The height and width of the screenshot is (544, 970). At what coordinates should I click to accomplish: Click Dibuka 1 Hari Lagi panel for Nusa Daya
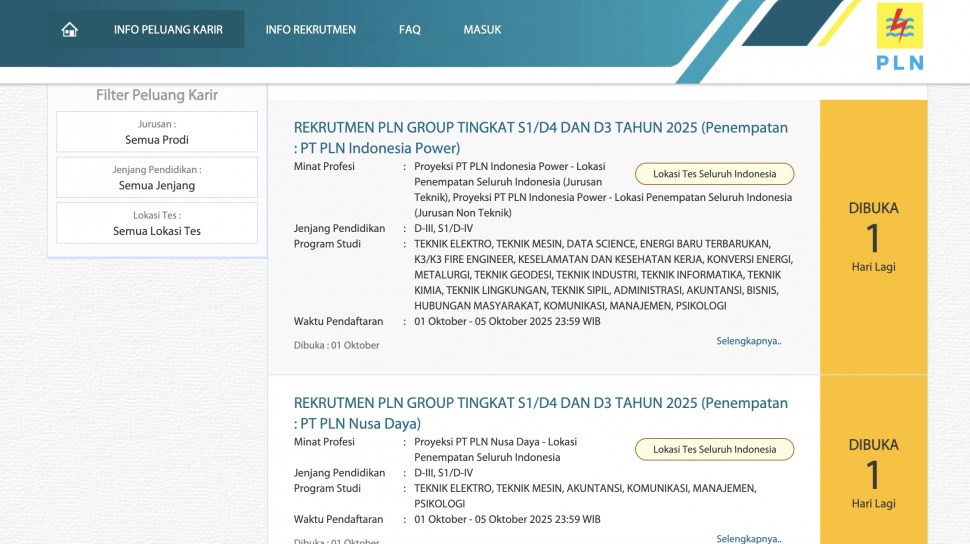click(x=873, y=460)
